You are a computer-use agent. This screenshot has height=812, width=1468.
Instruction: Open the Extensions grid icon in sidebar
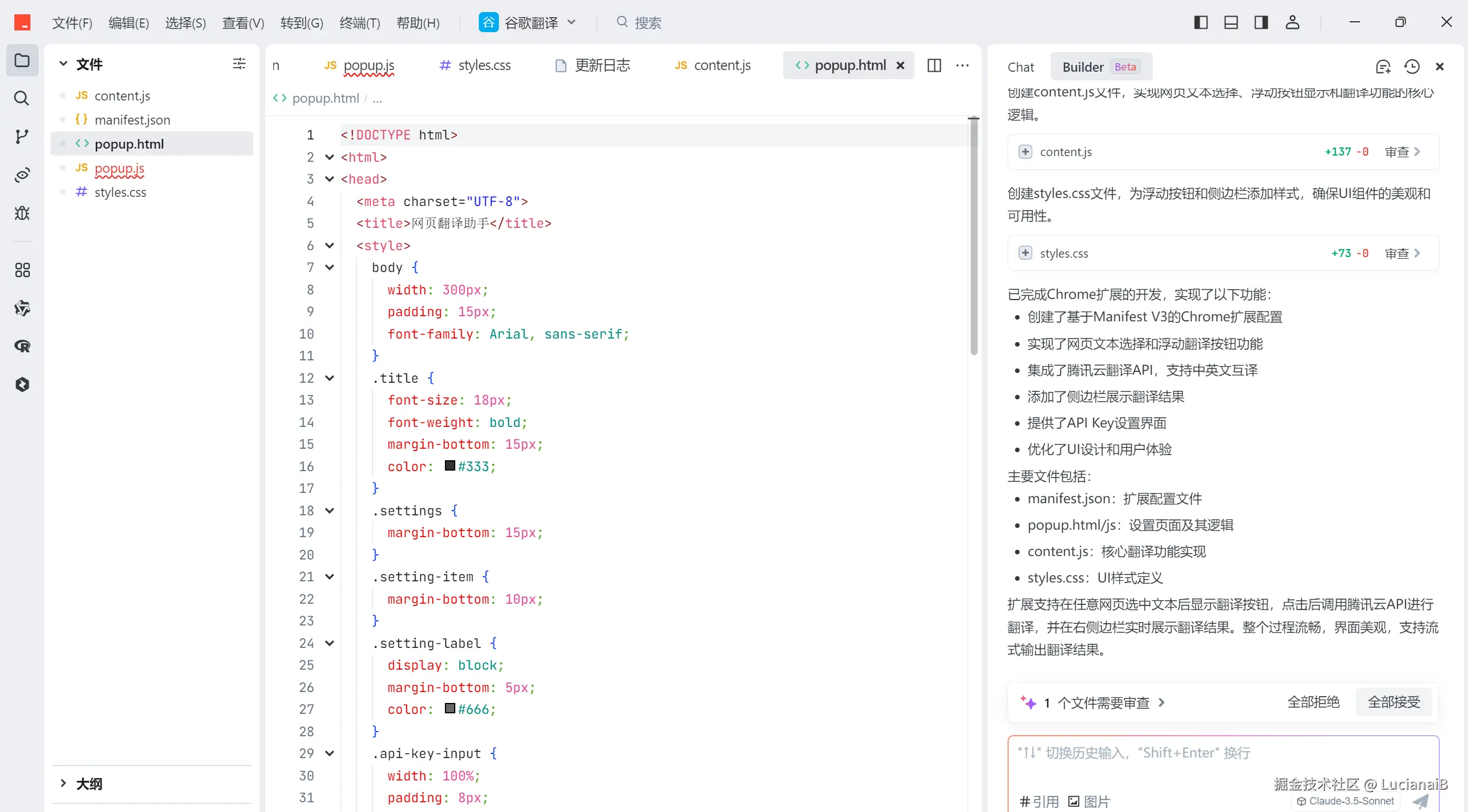click(x=22, y=270)
